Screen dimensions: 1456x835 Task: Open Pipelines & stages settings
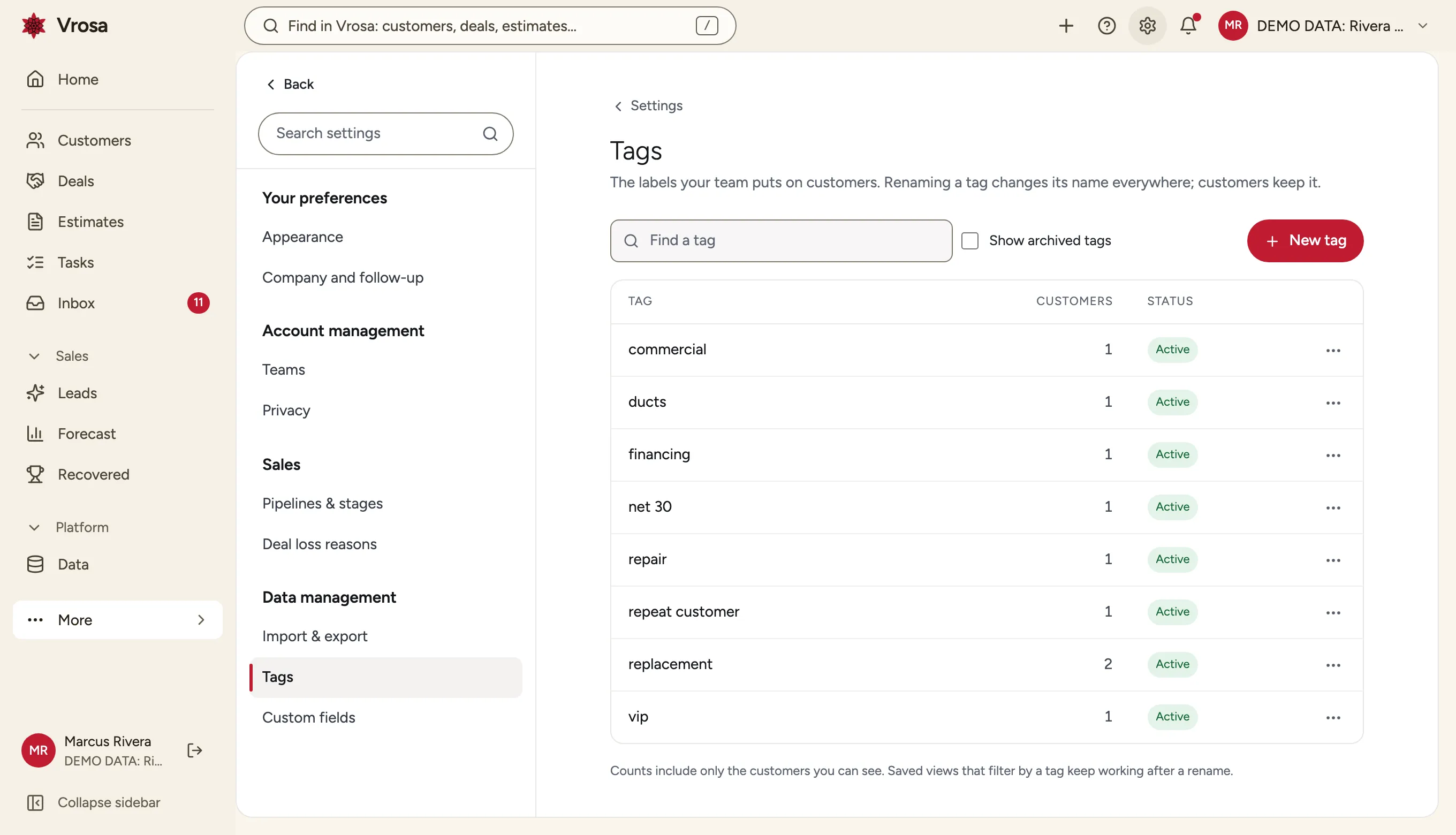click(386, 504)
